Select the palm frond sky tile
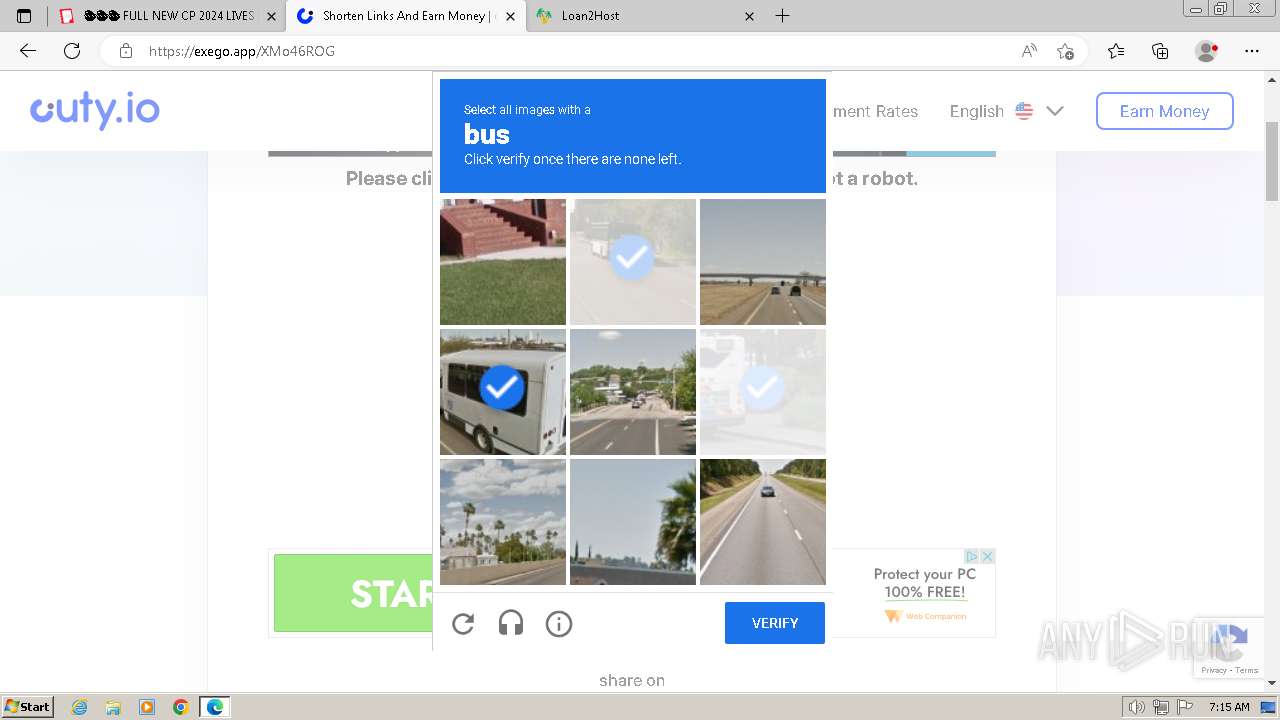 (x=633, y=522)
